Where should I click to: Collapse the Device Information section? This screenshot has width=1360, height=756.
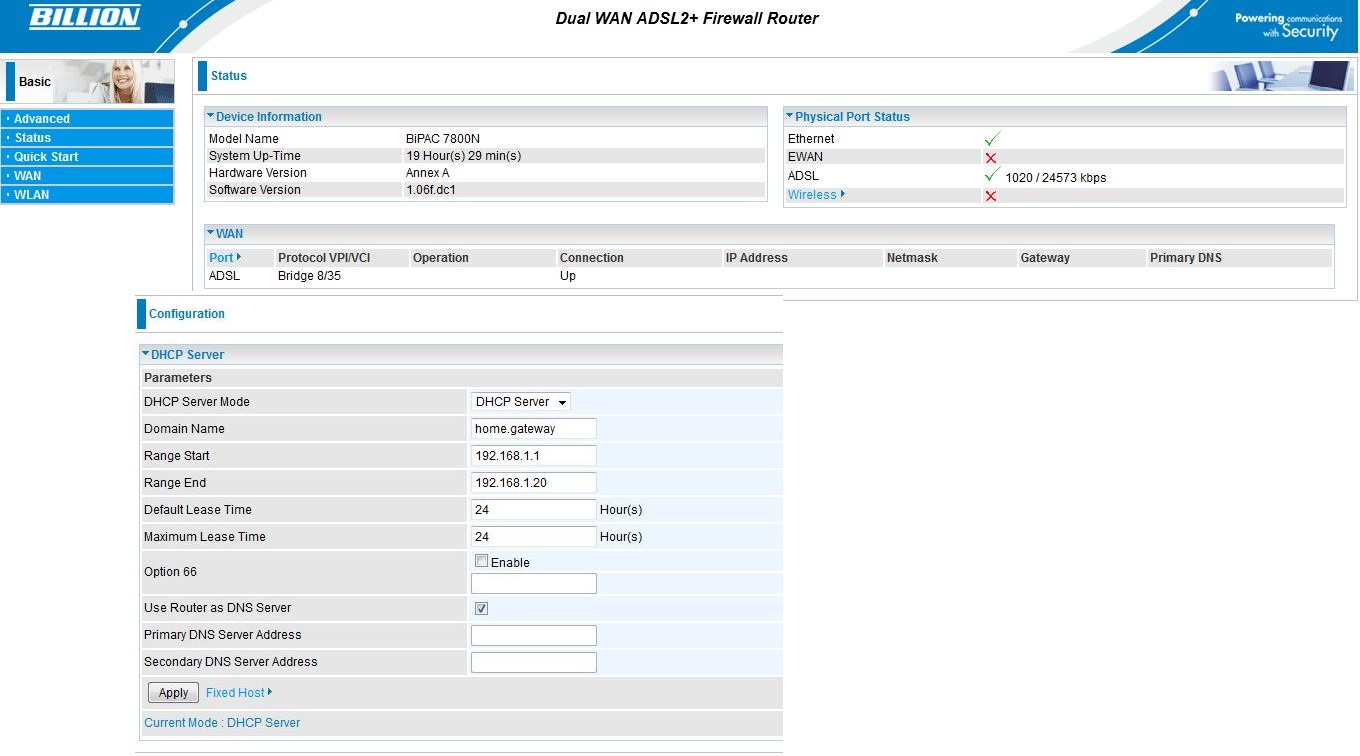pyautogui.click(x=211, y=117)
